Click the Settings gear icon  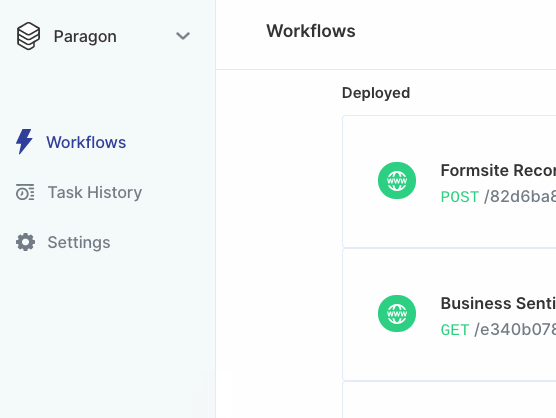click(26, 242)
